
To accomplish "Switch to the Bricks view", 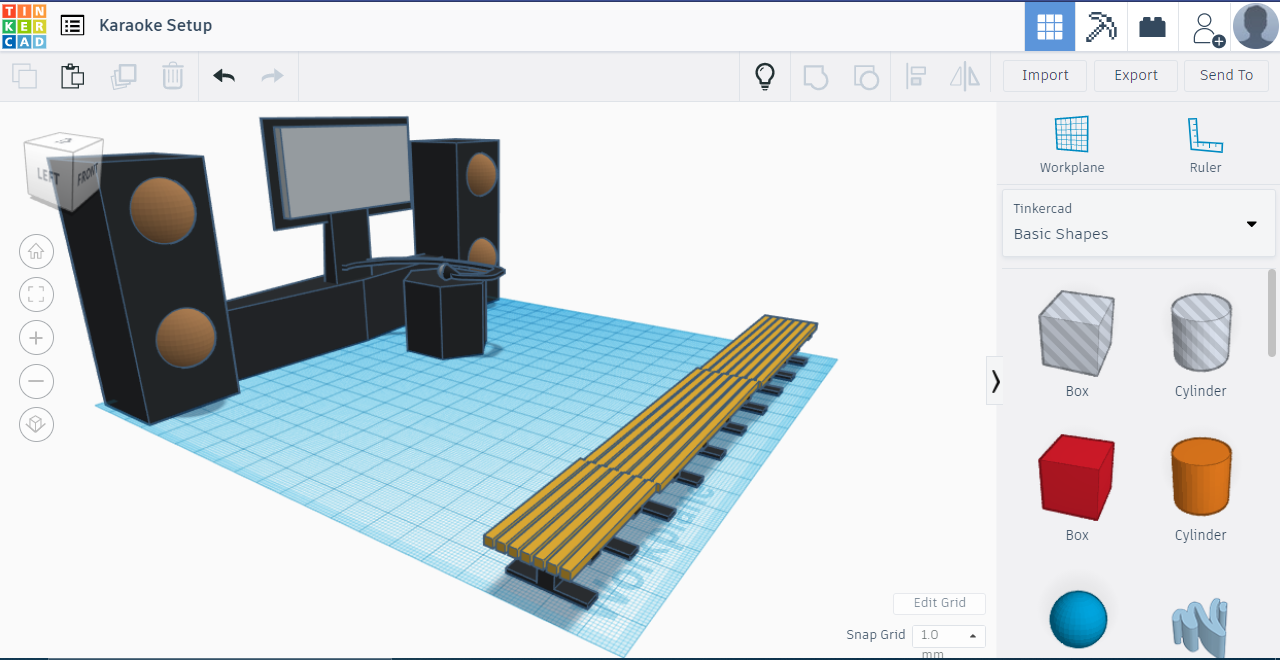I will [x=1152, y=25].
